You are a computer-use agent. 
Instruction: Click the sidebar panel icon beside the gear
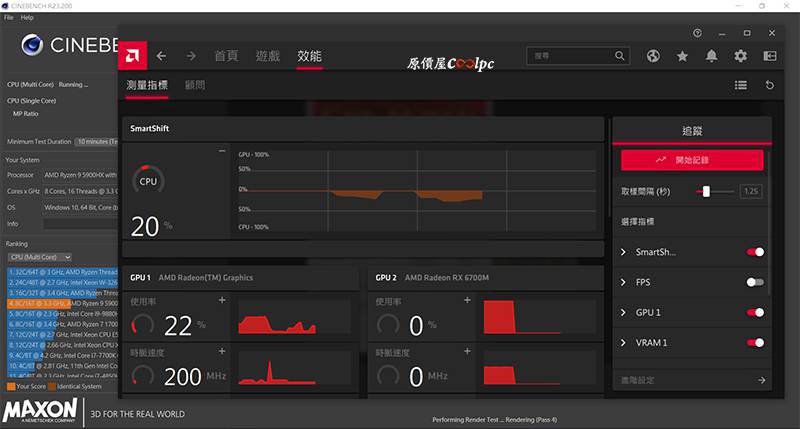[x=770, y=56]
